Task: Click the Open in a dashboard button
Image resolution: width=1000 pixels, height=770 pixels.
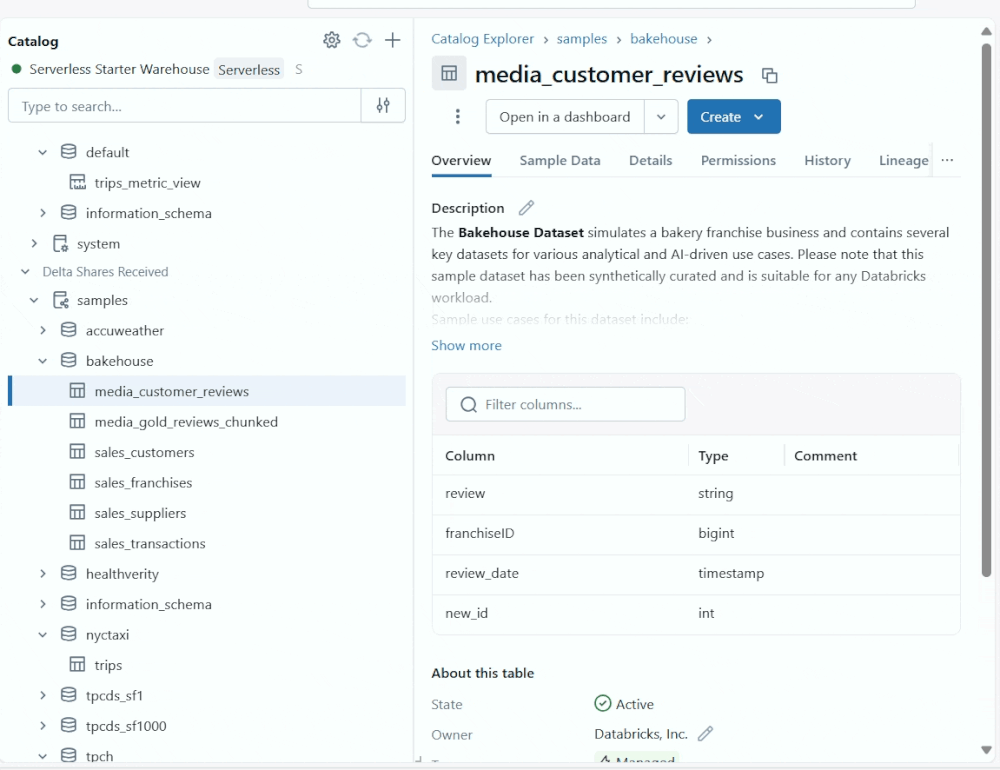Action: 565,117
